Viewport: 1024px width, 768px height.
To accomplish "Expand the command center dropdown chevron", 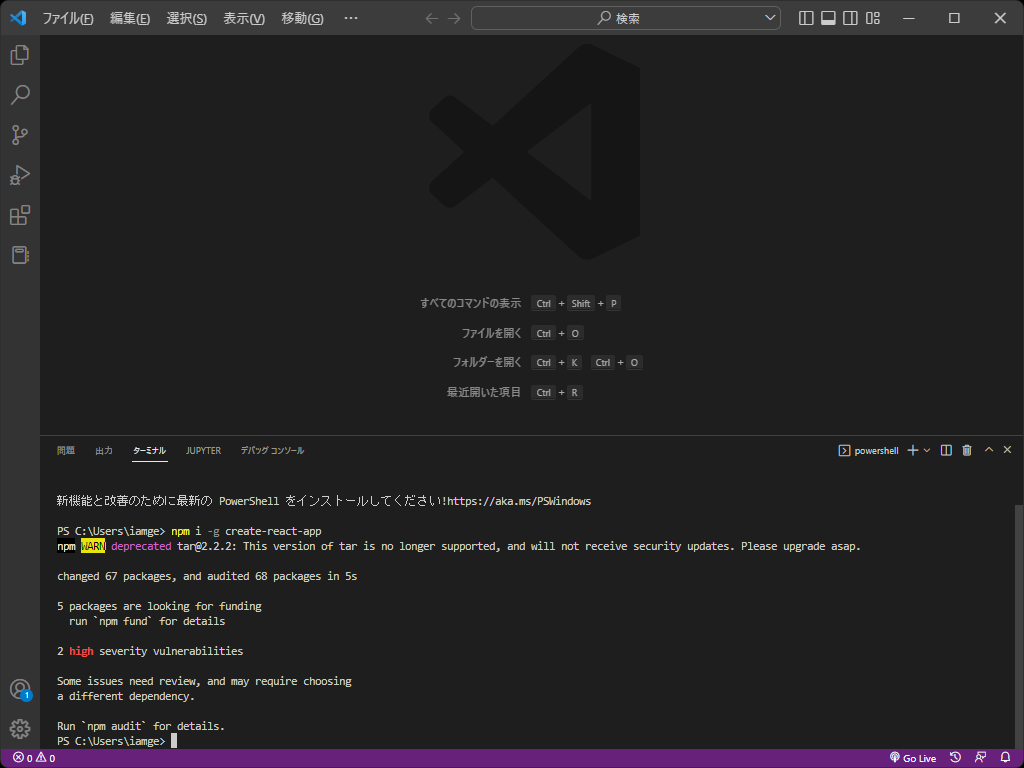I will point(770,18).
